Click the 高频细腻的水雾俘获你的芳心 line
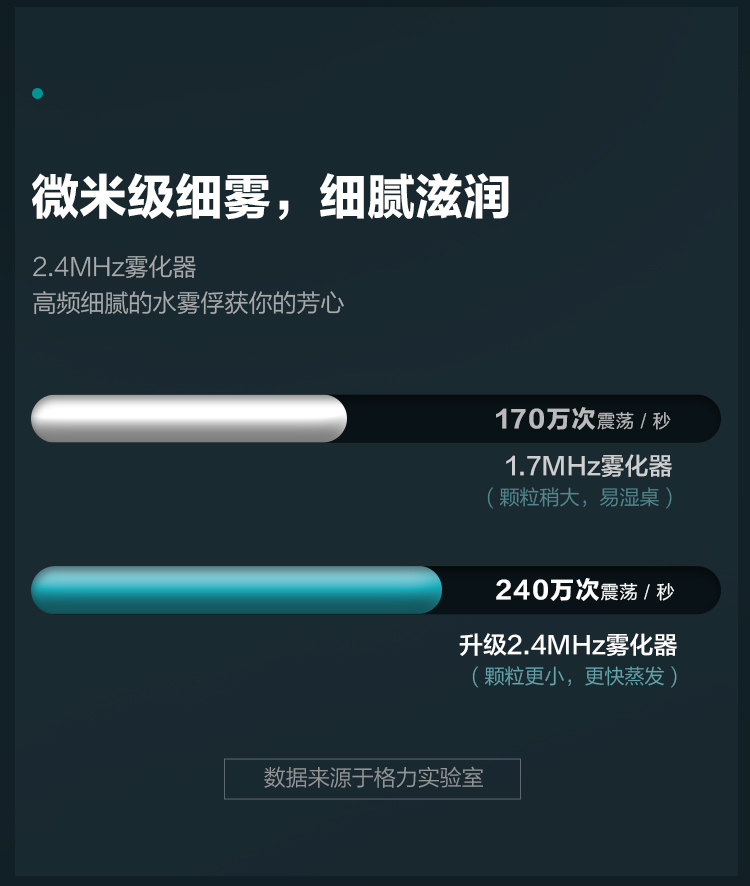750x886 pixels. tap(188, 303)
